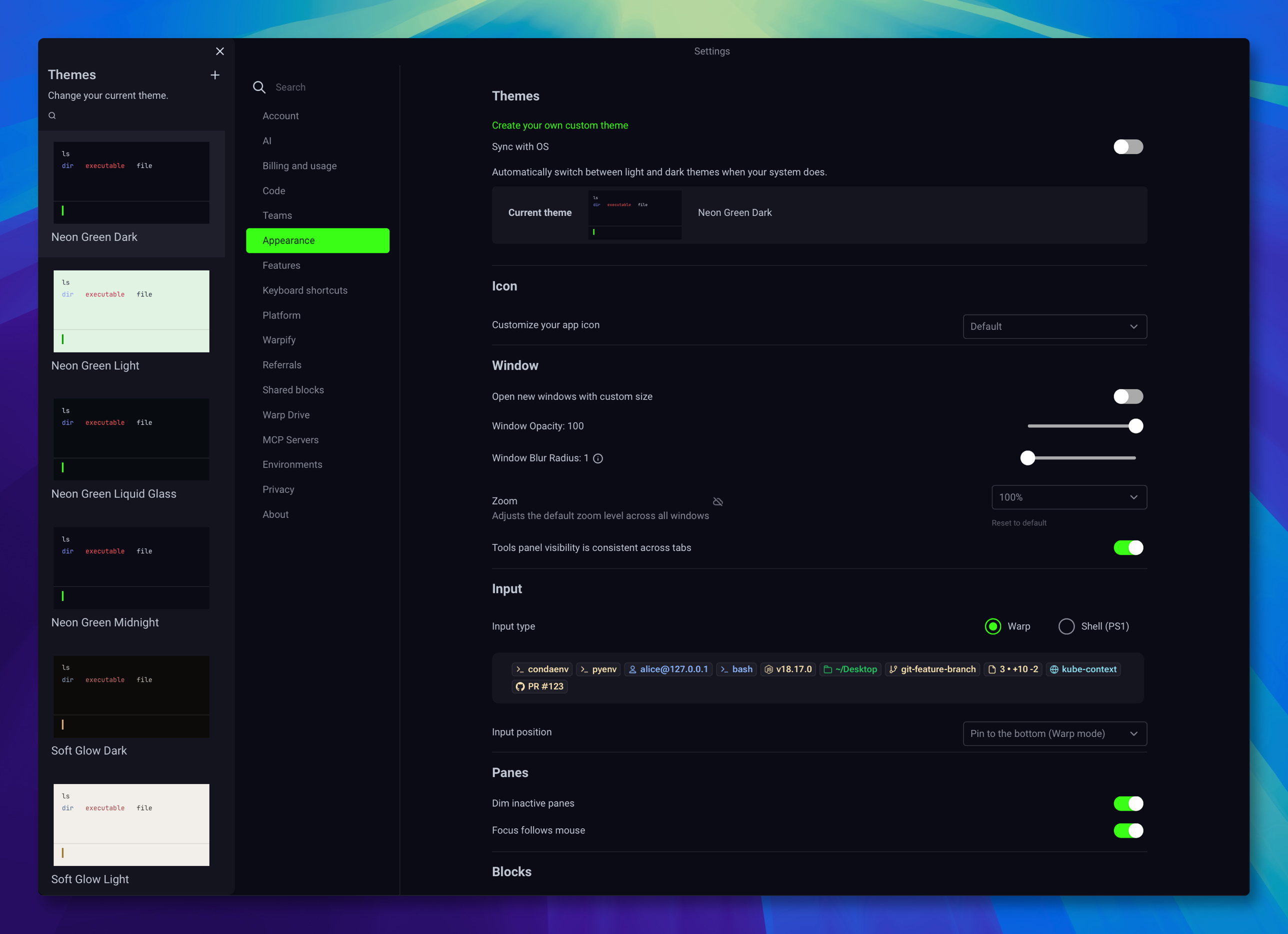Screen dimensions: 1288x934
Task: Open the Environments settings section
Action: tap(317, 464)
